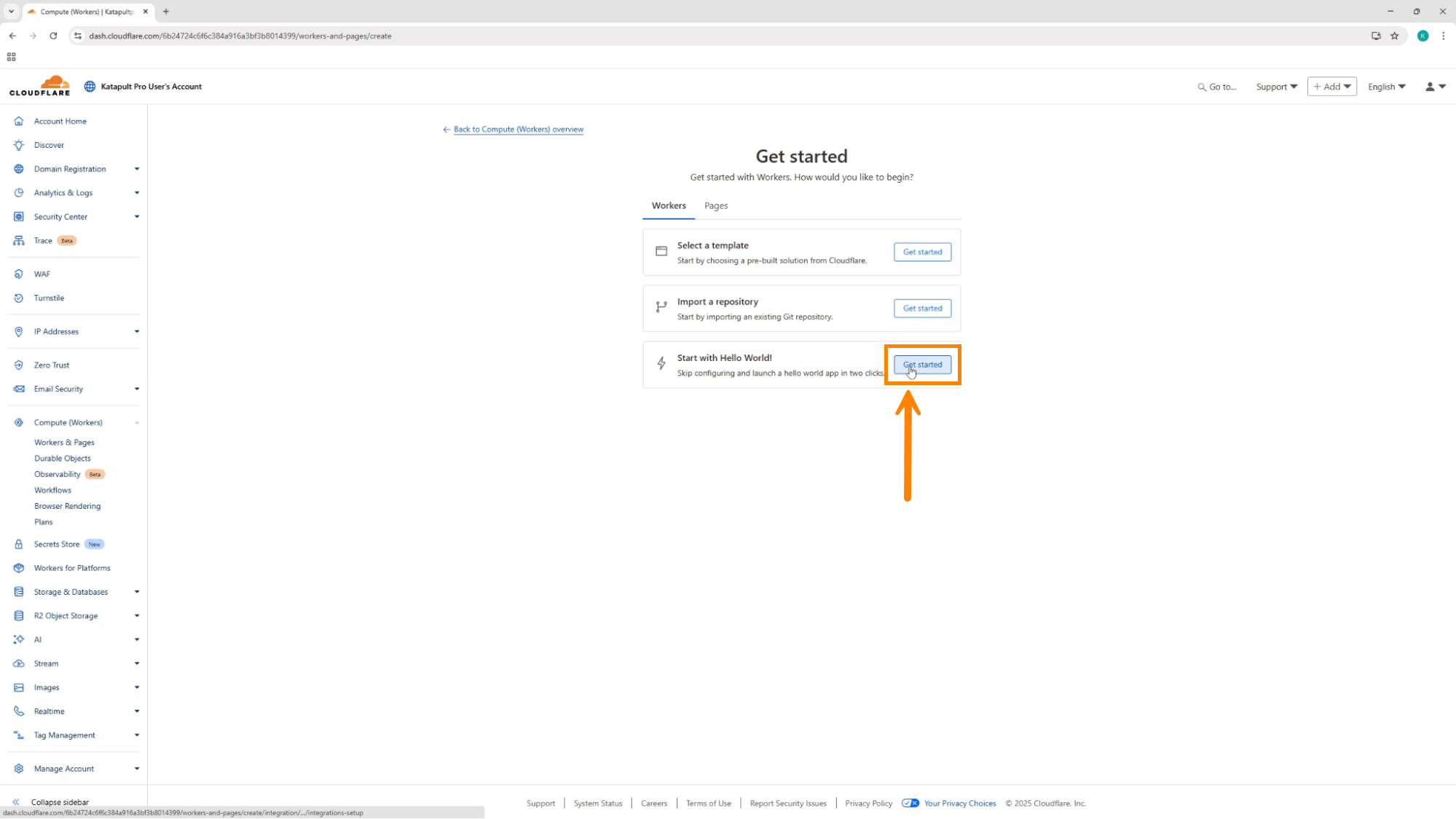The width and height of the screenshot is (1456, 819).
Task: Click the Collapse sidebar chevrons
Action: point(16,802)
